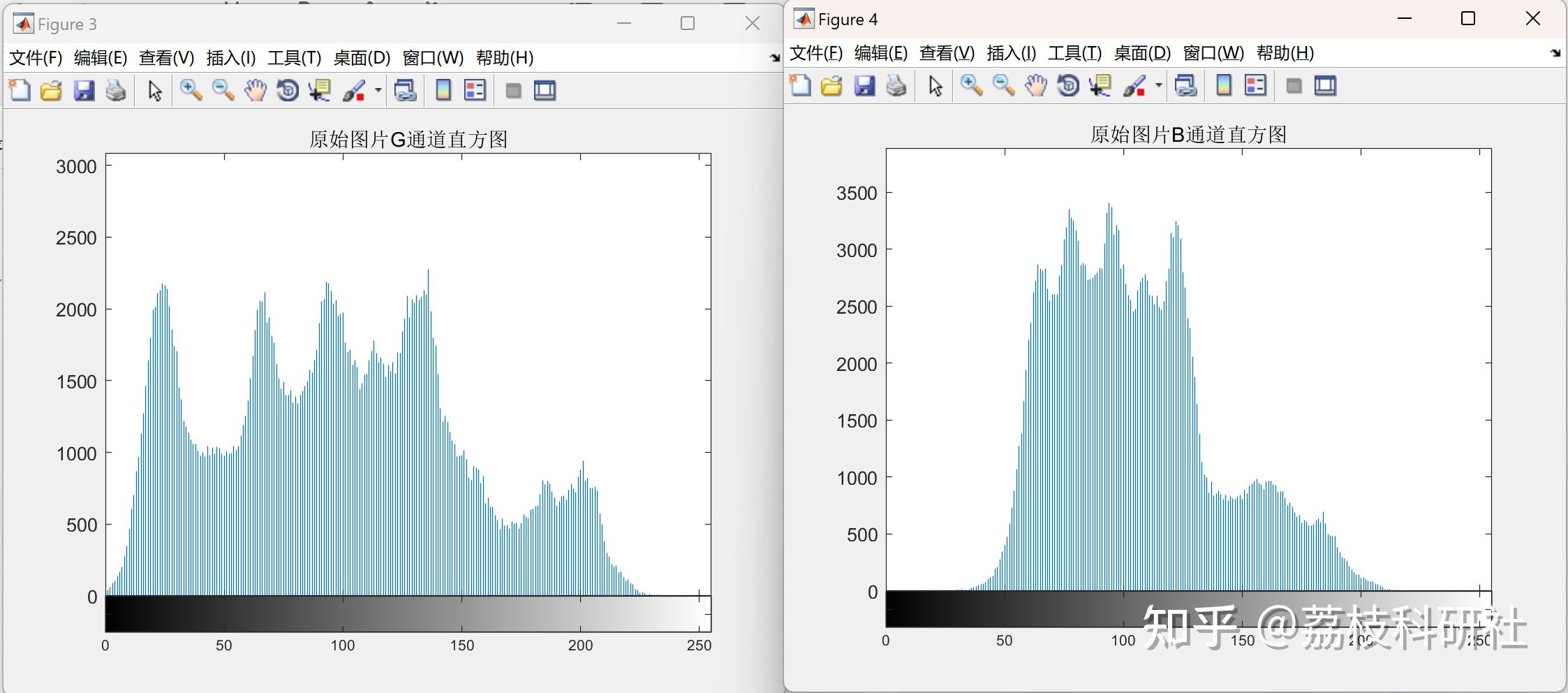Show plot tools and dock Figure 4
This screenshot has width=1568, height=693.
pos(1326,86)
